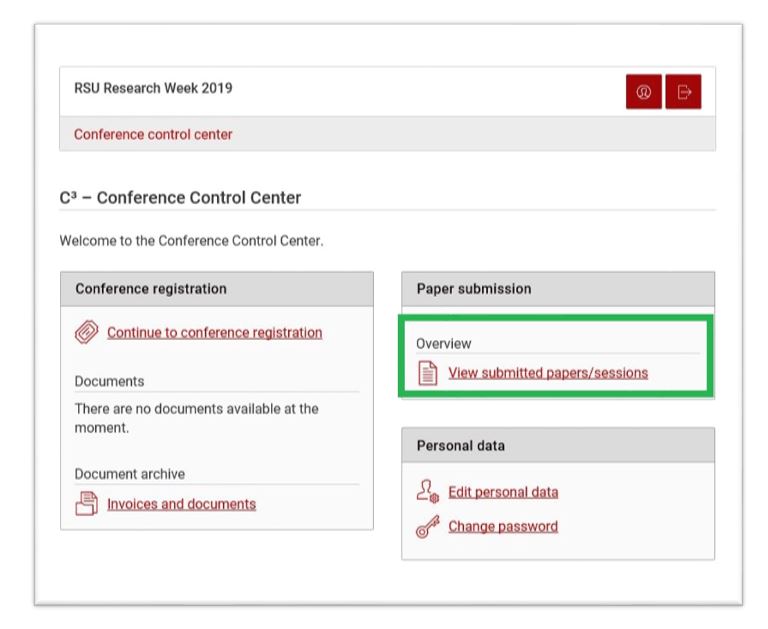Click the Document archive section label
This screenshot has width=768, height=629.
tap(129, 474)
